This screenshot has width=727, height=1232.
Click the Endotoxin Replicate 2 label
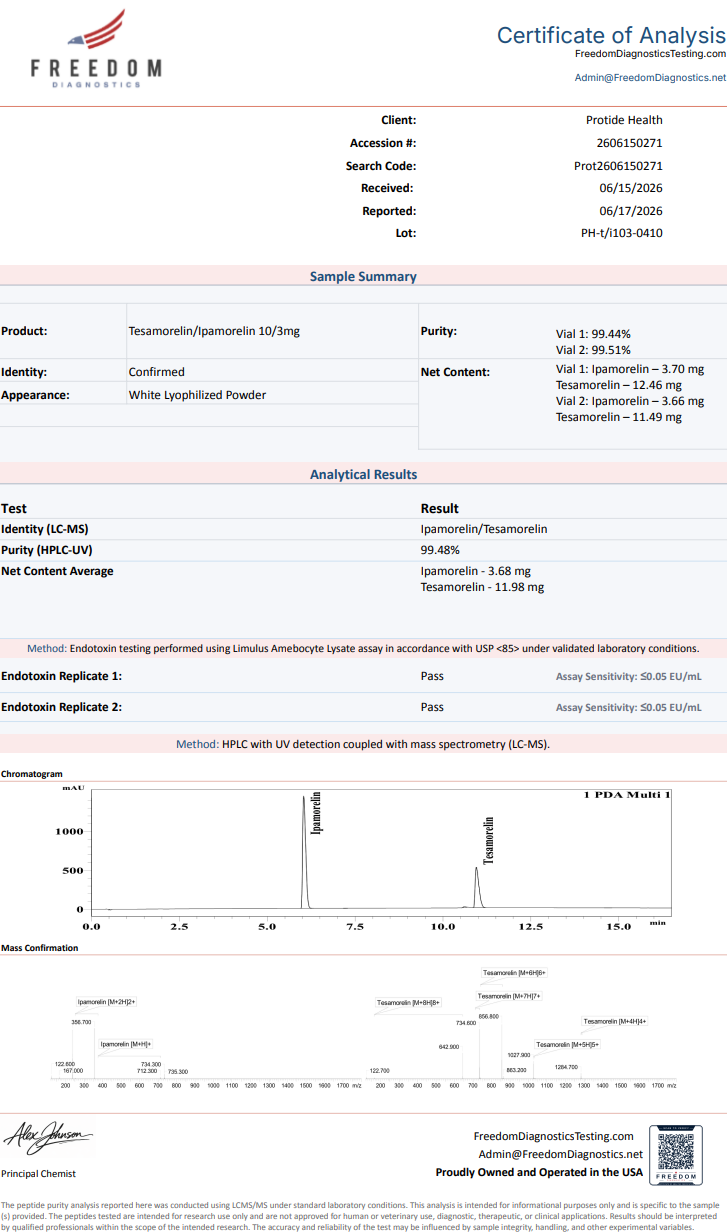pos(62,707)
